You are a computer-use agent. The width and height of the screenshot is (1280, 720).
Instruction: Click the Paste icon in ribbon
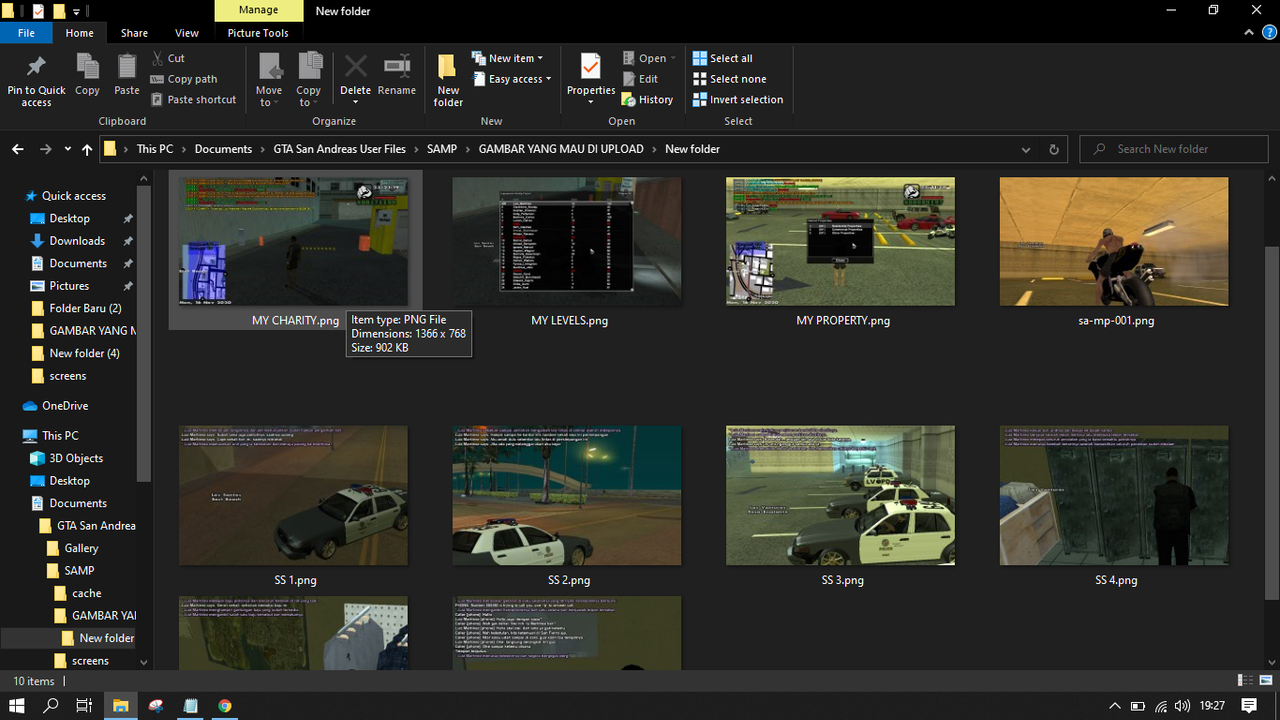[127, 76]
